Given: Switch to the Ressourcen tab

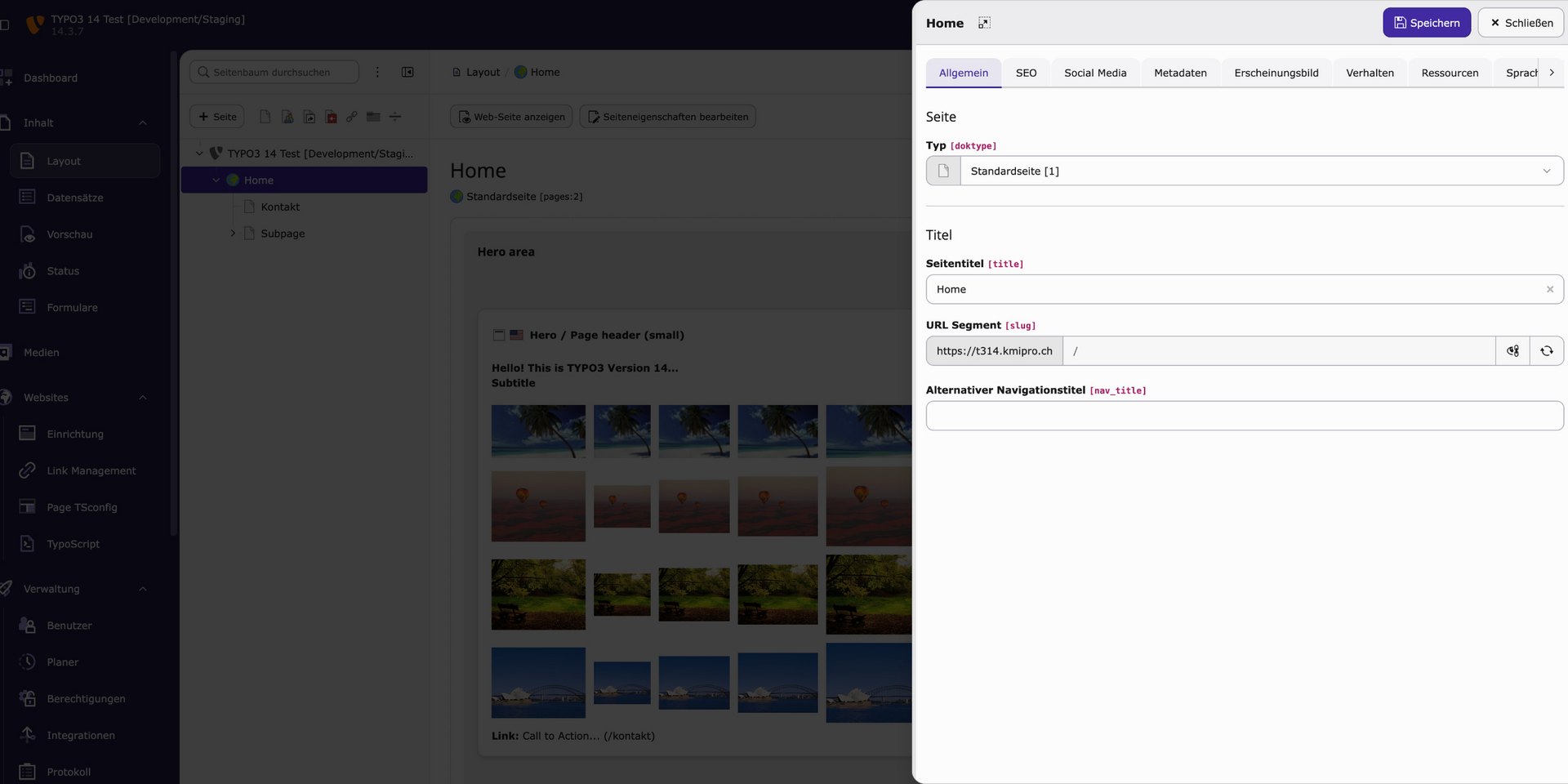Looking at the screenshot, I should click(1450, 73).
